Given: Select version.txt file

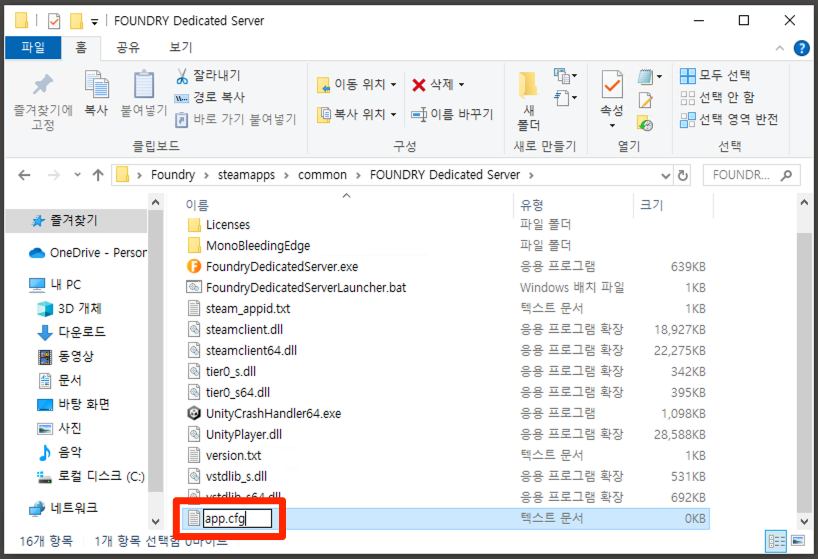Looking at the screenshot, I should [233, 455].
